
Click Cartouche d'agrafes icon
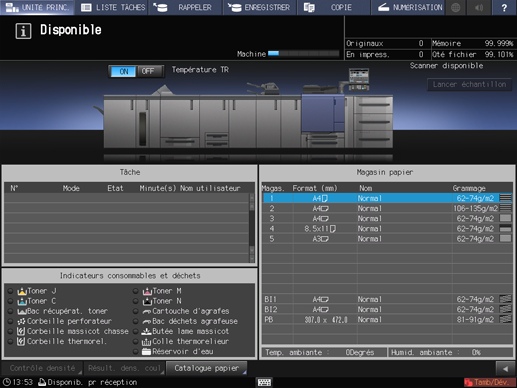(147, 312)
